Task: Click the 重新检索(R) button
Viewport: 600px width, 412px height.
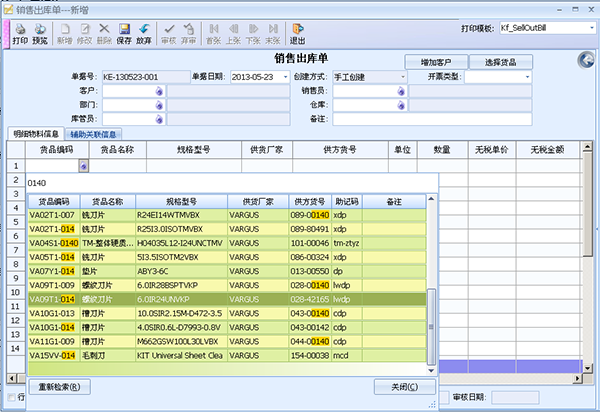Action: pos(59,387)
